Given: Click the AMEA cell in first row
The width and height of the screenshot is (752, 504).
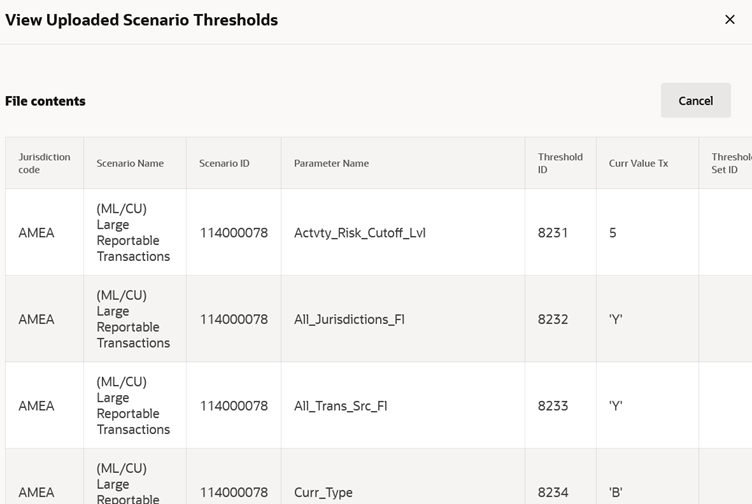Looking at the screenshot, I should click(x=45, y=233).
